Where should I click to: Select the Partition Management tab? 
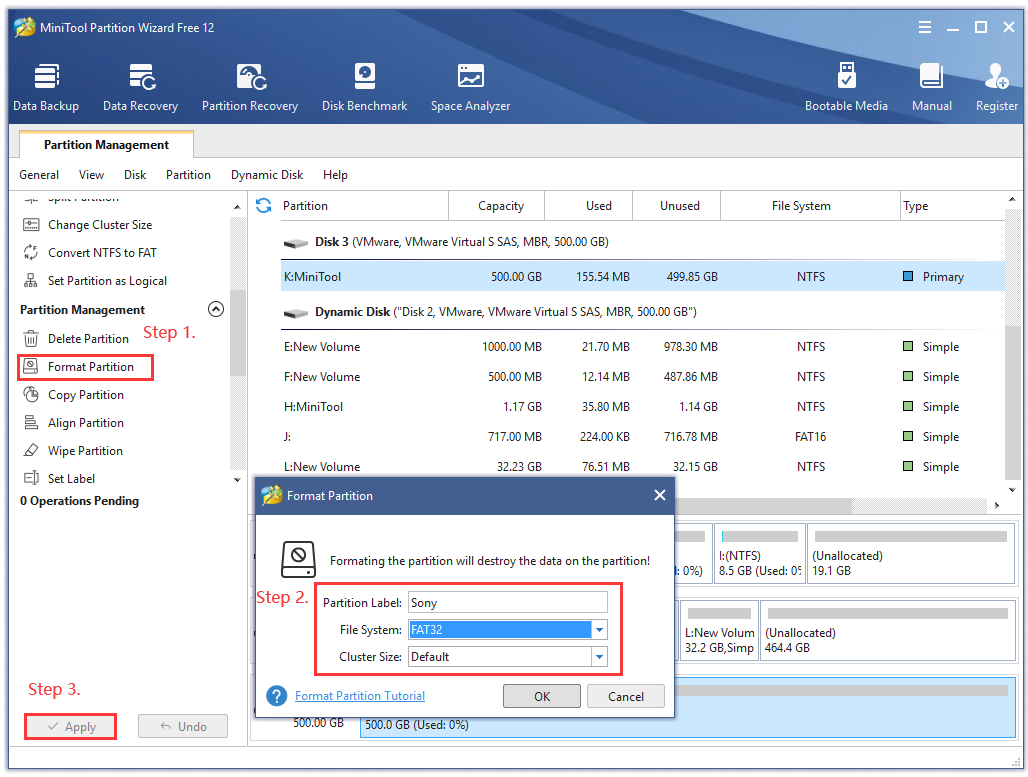point(106,145)
